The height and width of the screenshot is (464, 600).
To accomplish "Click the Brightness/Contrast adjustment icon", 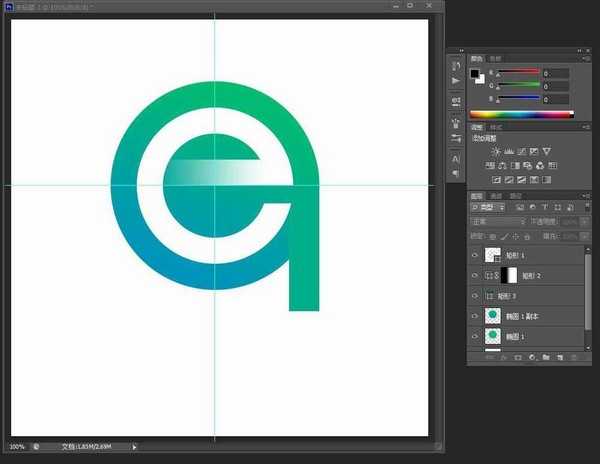I will click(496, 151).
